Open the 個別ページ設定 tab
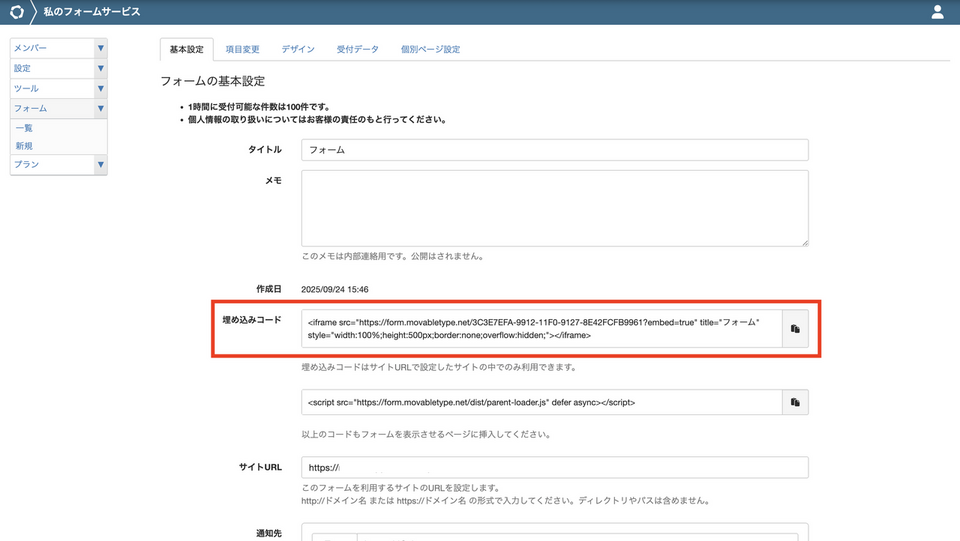This screenshot has width=960, height=541. pos(430,50)
